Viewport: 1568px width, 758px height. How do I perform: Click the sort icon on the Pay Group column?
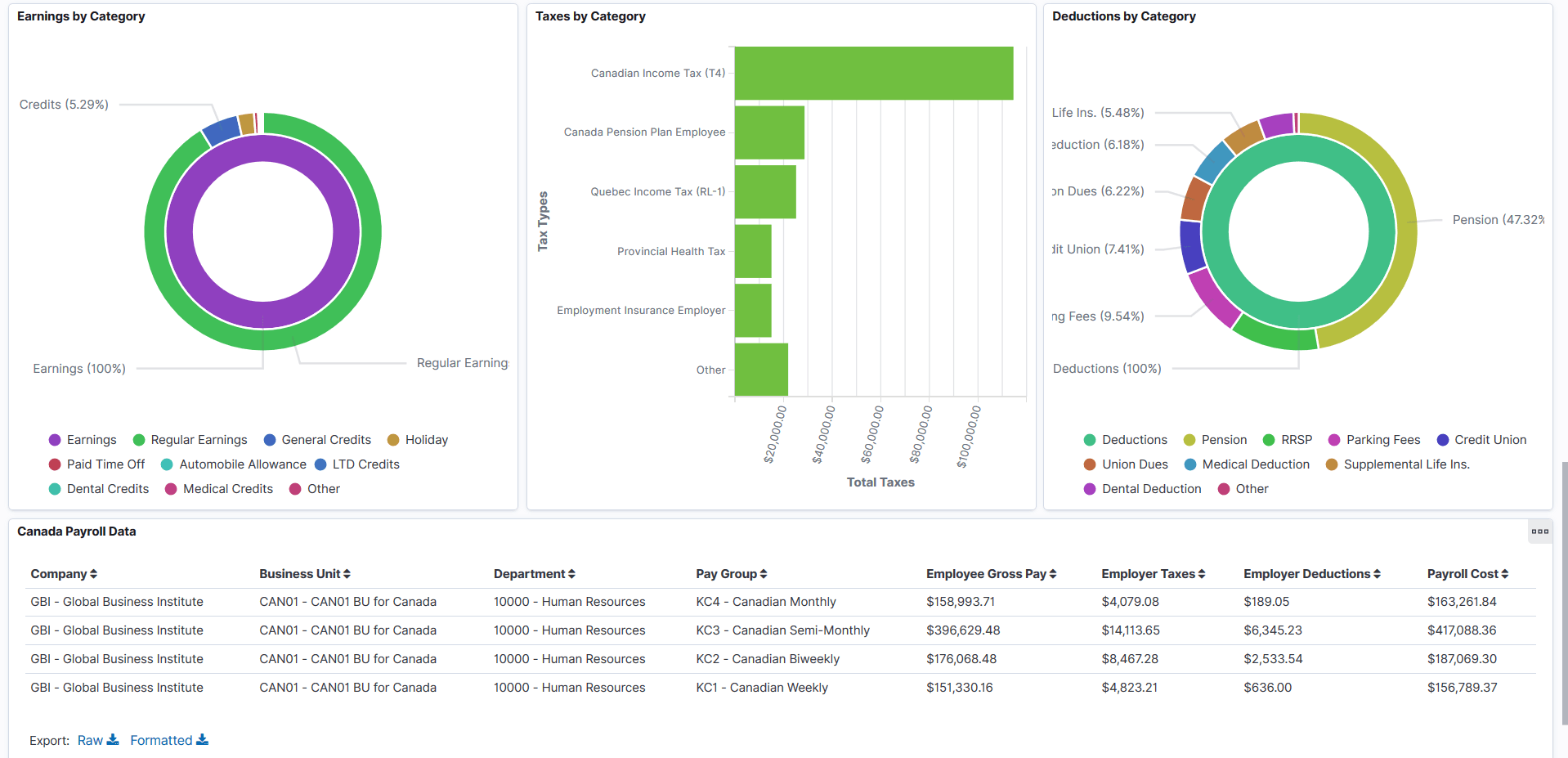click(x=765, y=573)
